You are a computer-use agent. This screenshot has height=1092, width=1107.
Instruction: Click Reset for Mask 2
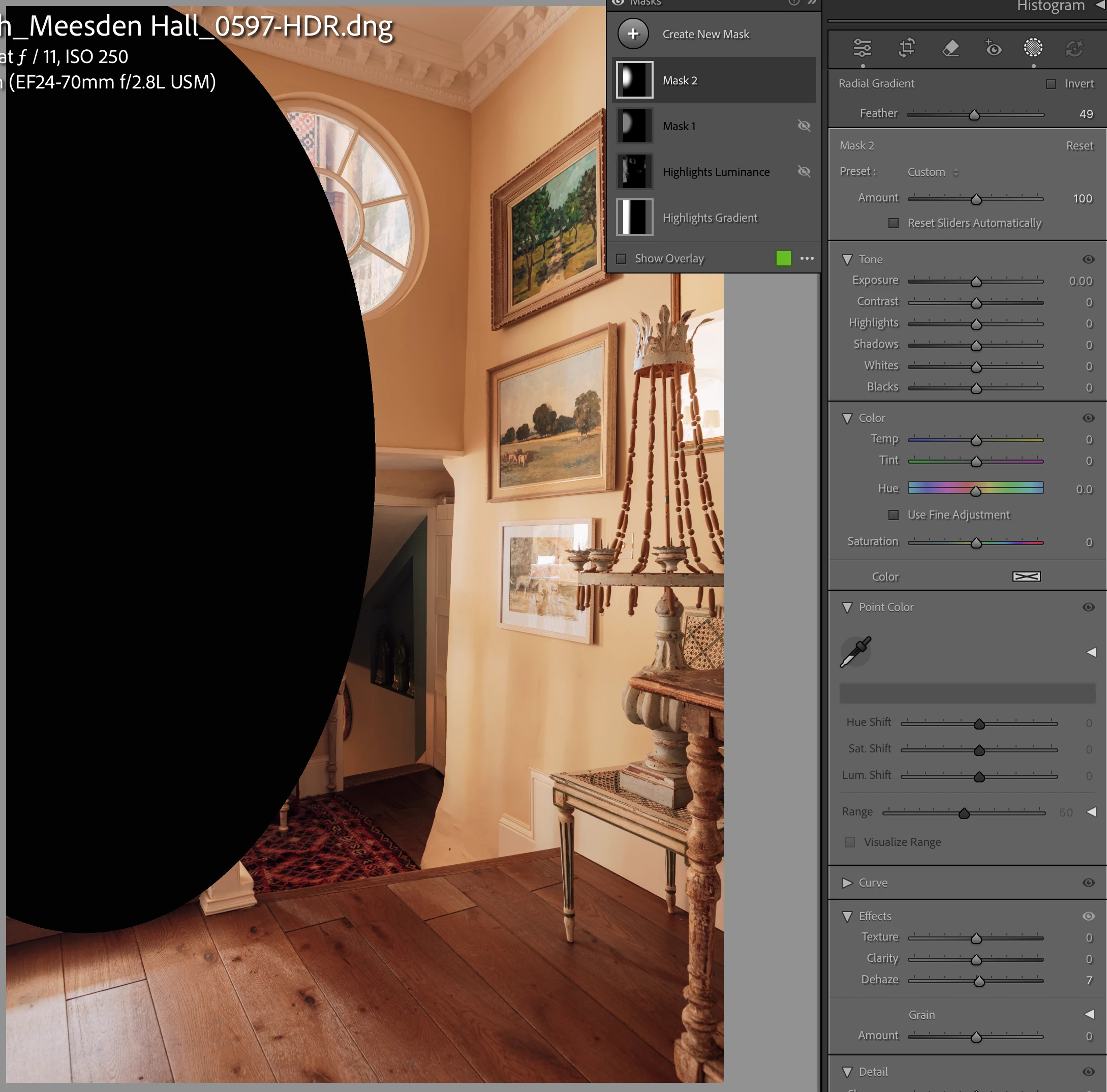pos(1079,145)
